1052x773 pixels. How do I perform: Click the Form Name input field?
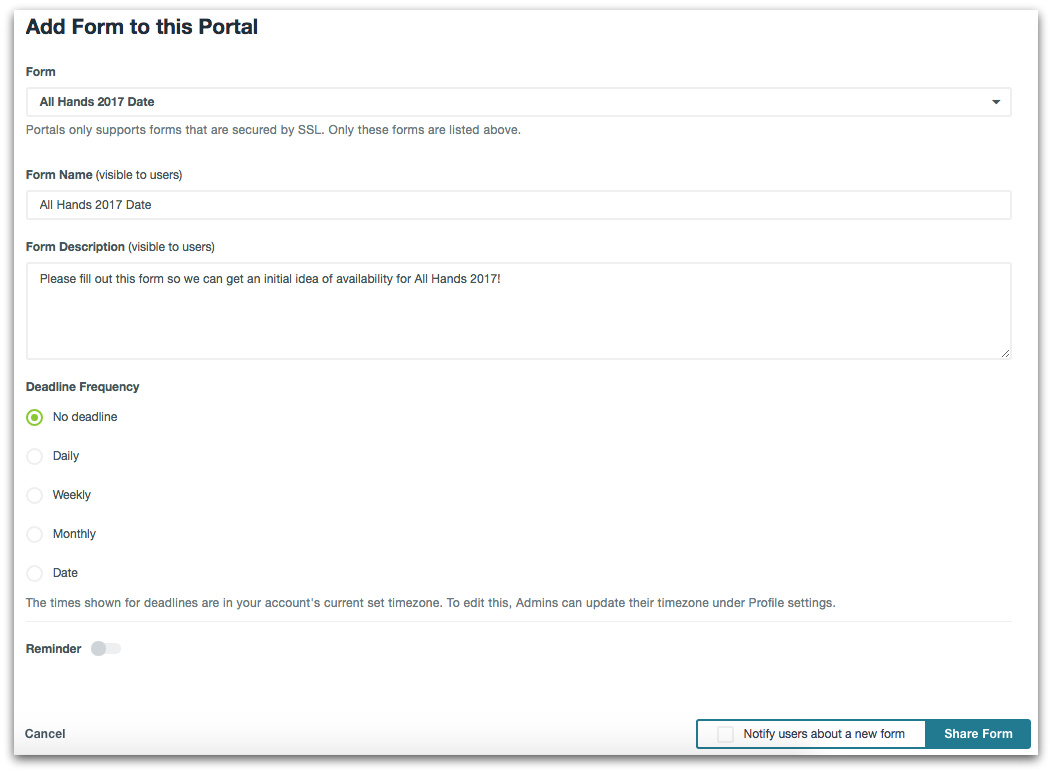coord(518,205)
